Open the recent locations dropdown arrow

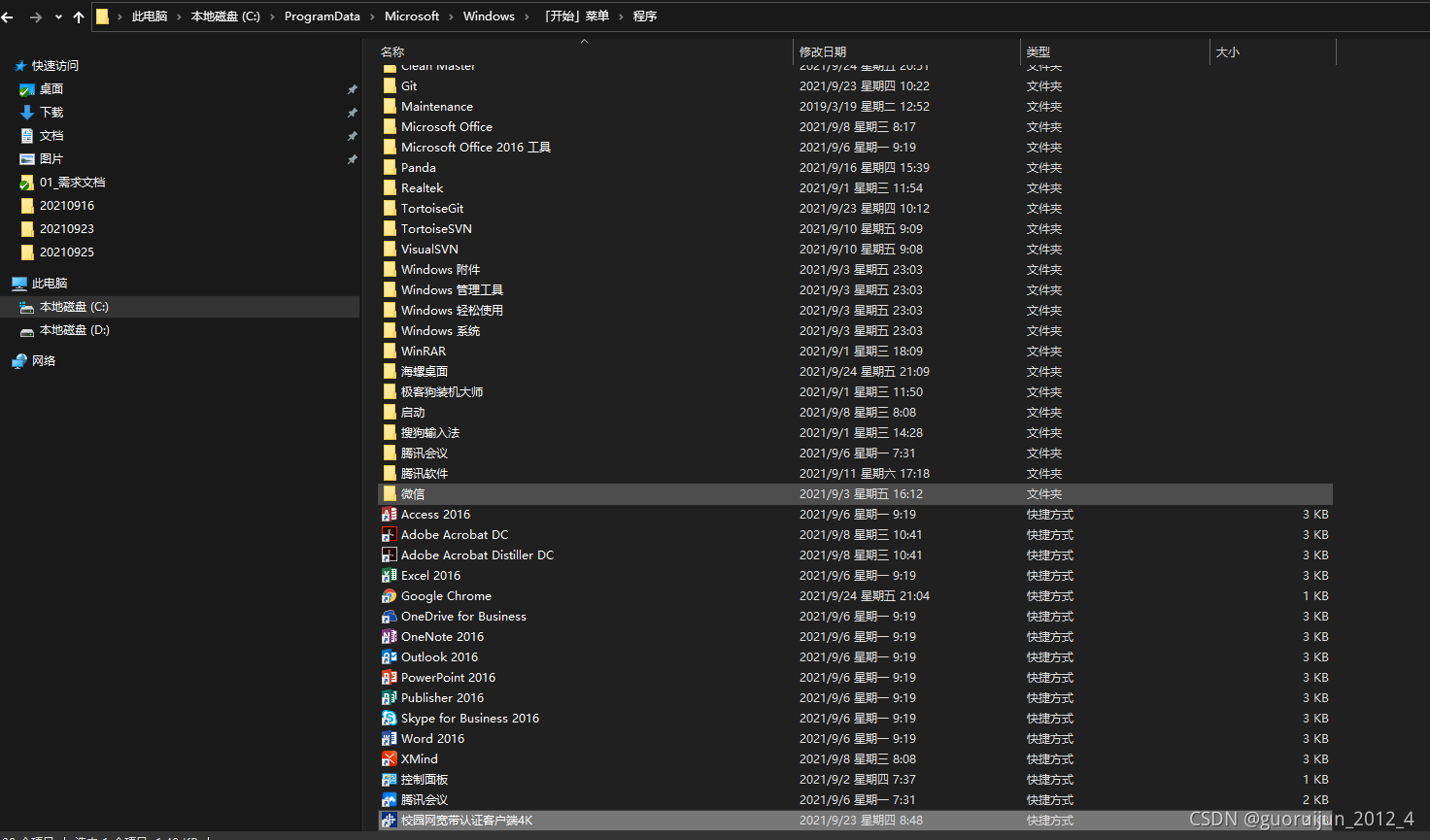coord(58,17)
